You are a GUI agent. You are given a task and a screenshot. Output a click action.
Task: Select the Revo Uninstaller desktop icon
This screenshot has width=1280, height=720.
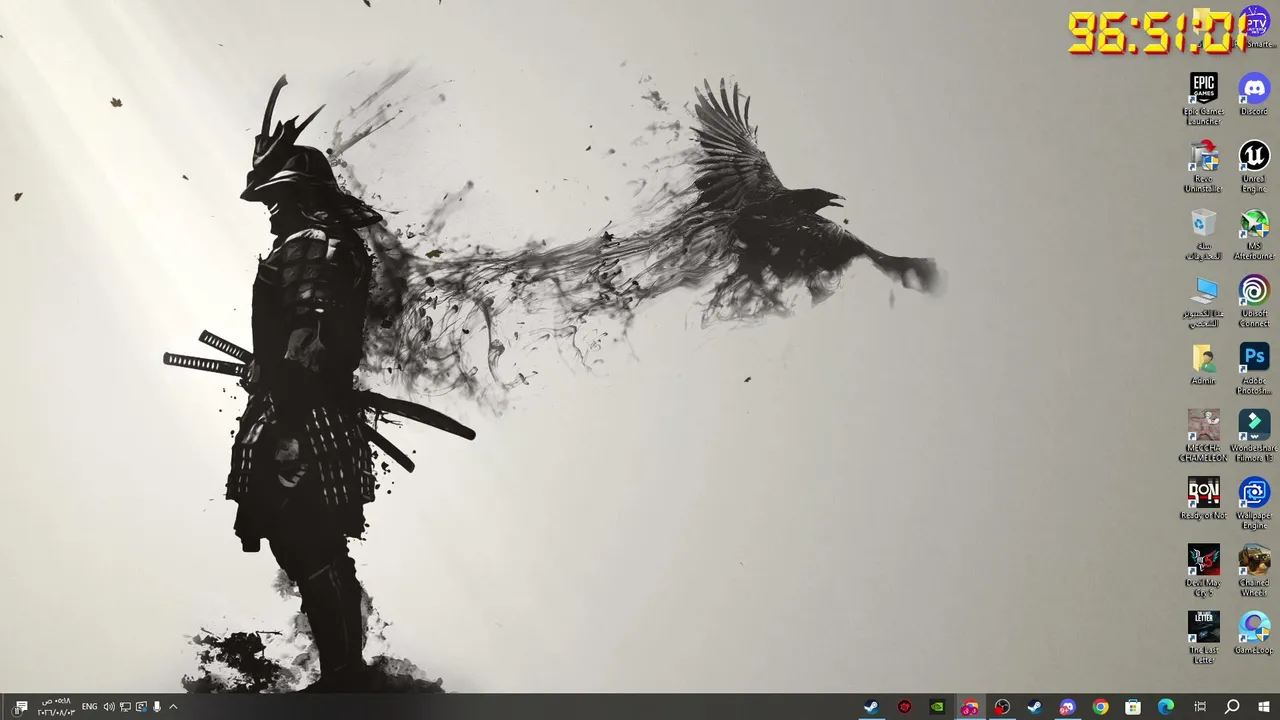click(x=1203, y=166)
